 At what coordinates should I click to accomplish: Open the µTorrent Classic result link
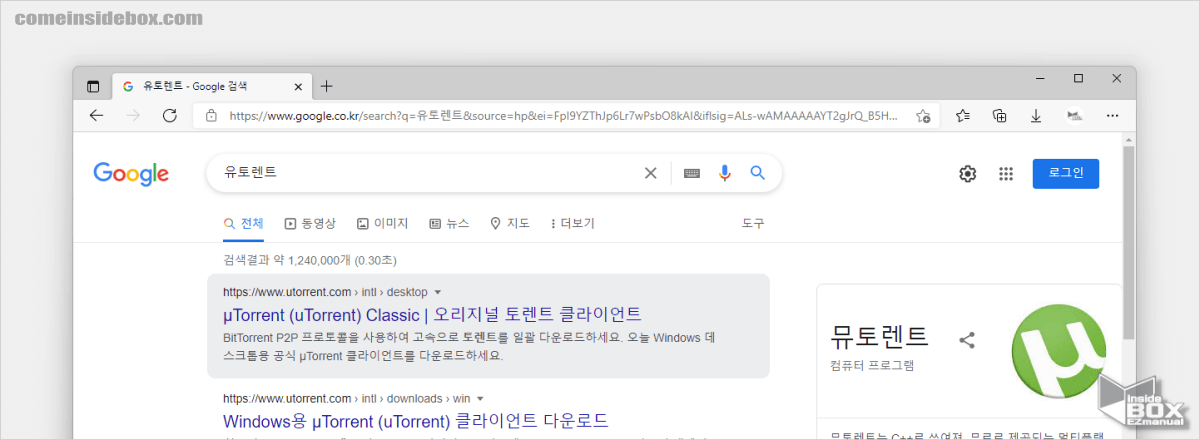pyautogui.click(x=432, y=314)
